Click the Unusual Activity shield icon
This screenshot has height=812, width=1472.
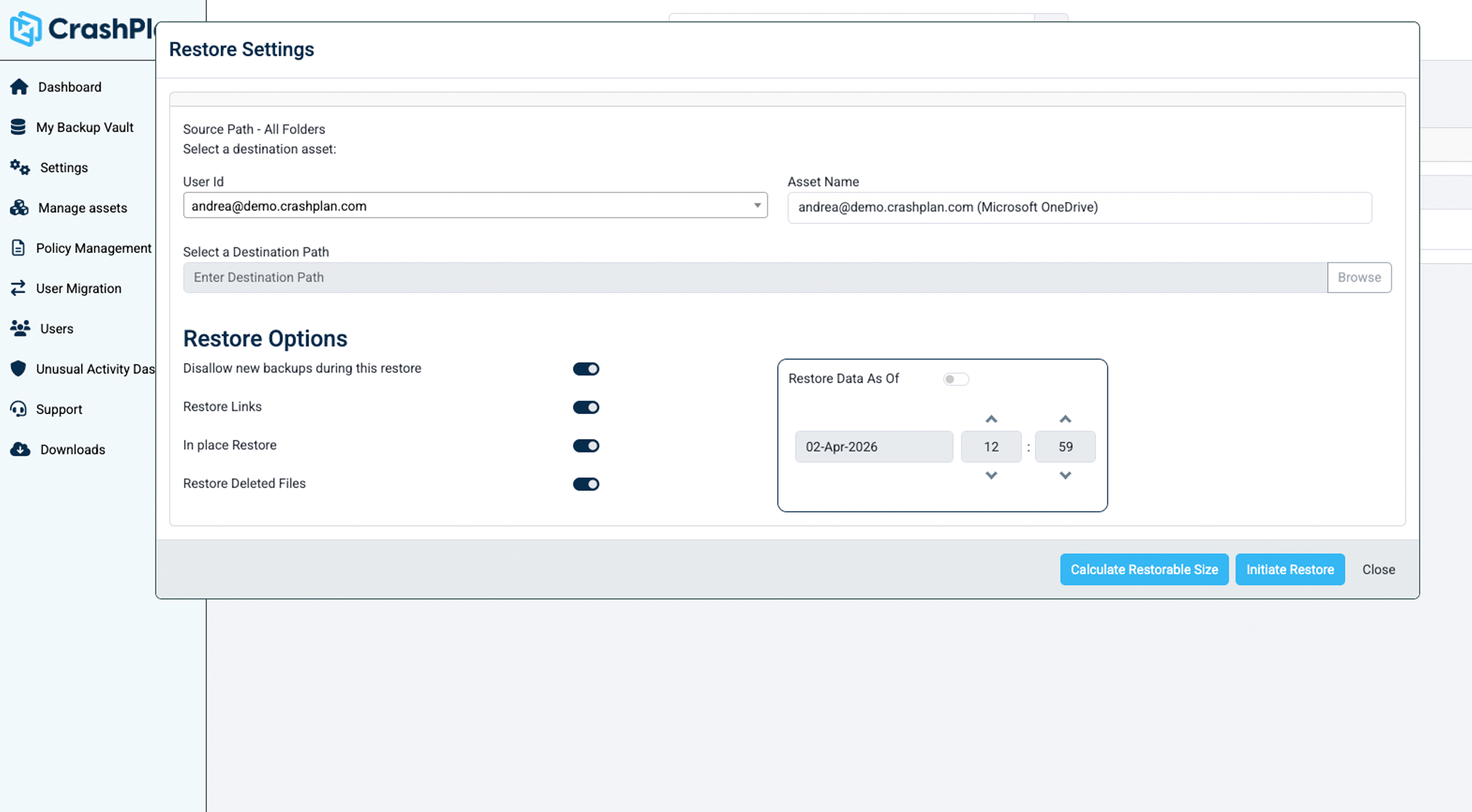[x=18, y=369]
